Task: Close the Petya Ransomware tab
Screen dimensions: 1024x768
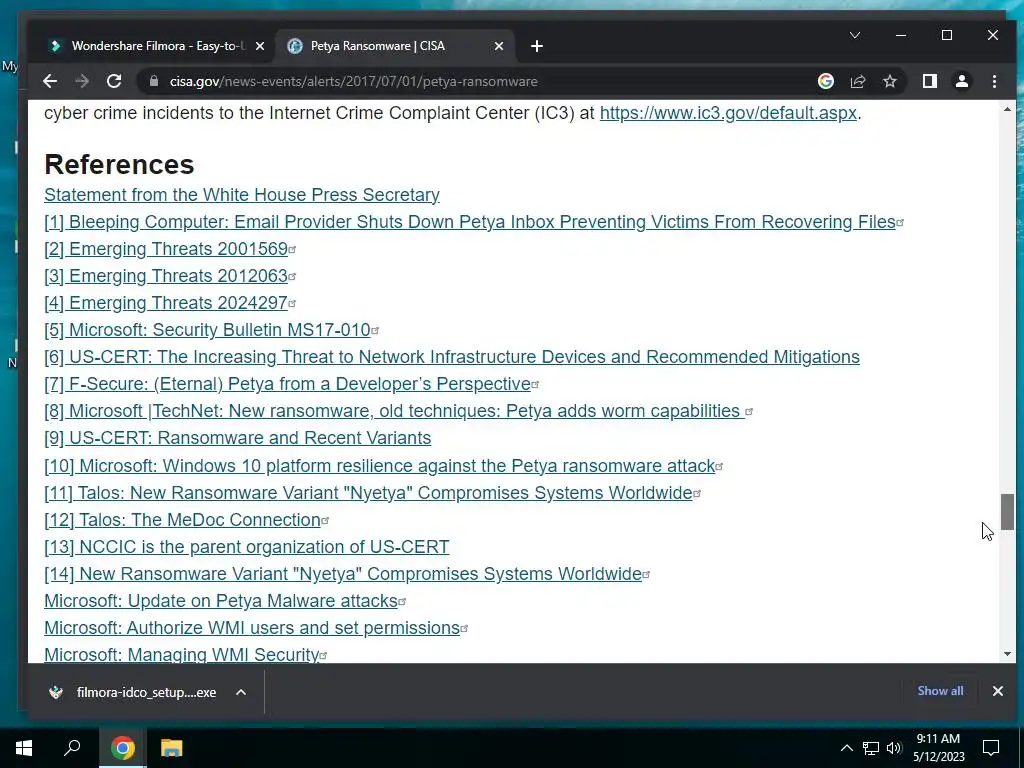Action: coord(499,46)
